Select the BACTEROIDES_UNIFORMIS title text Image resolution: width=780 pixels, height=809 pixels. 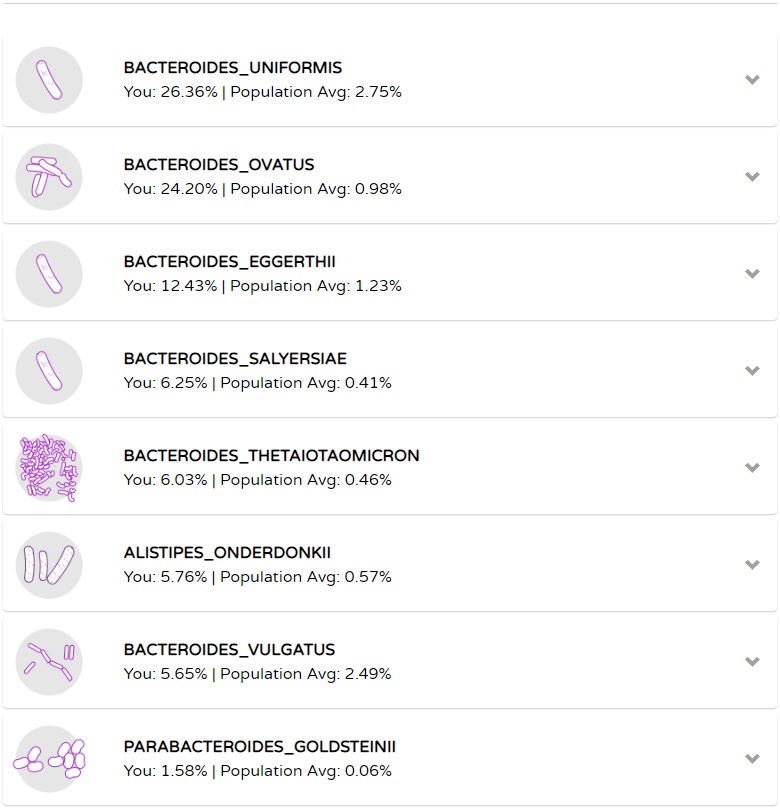(x=233, y=68)
